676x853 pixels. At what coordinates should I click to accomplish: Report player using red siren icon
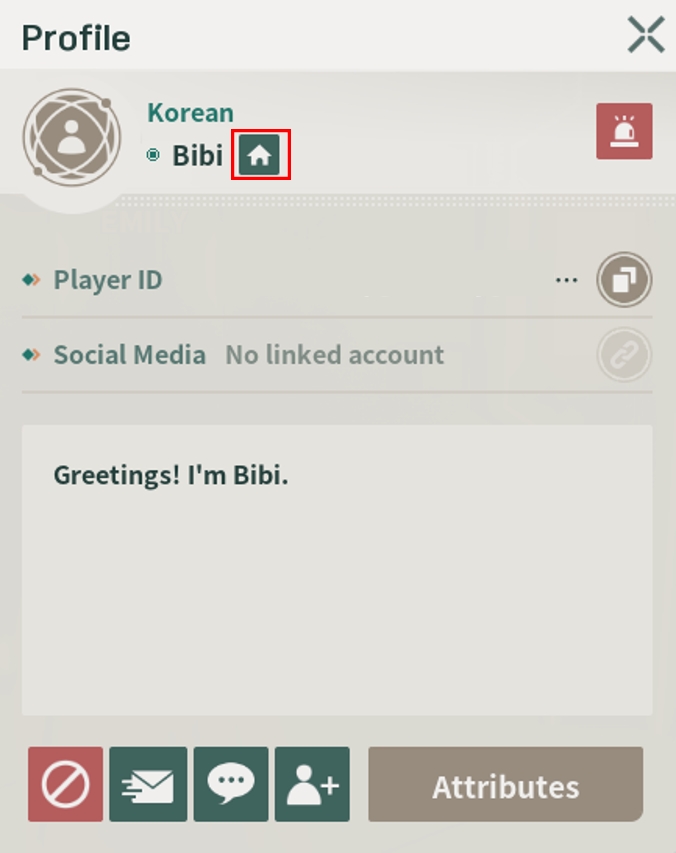pyautogui.click(x=624, y=131)
